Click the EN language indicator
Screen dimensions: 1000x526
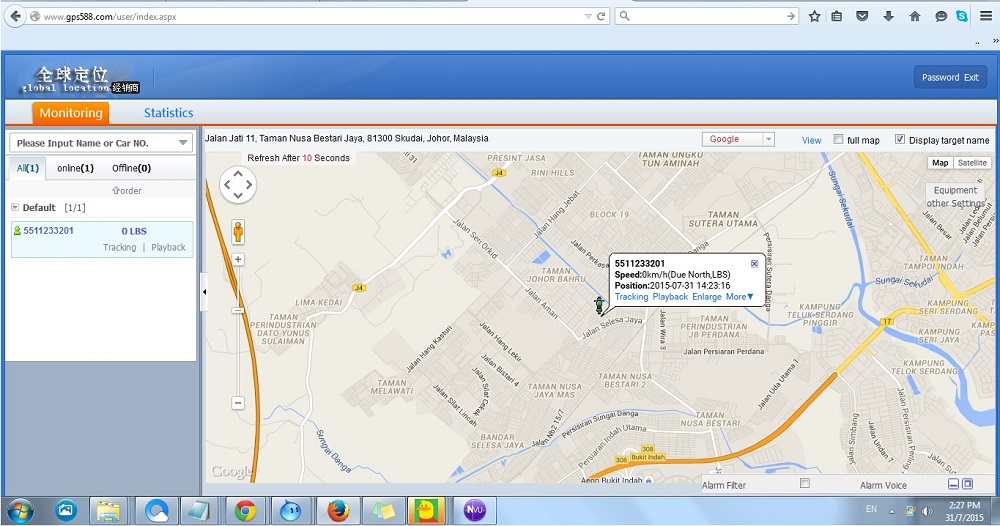(871, 509)
